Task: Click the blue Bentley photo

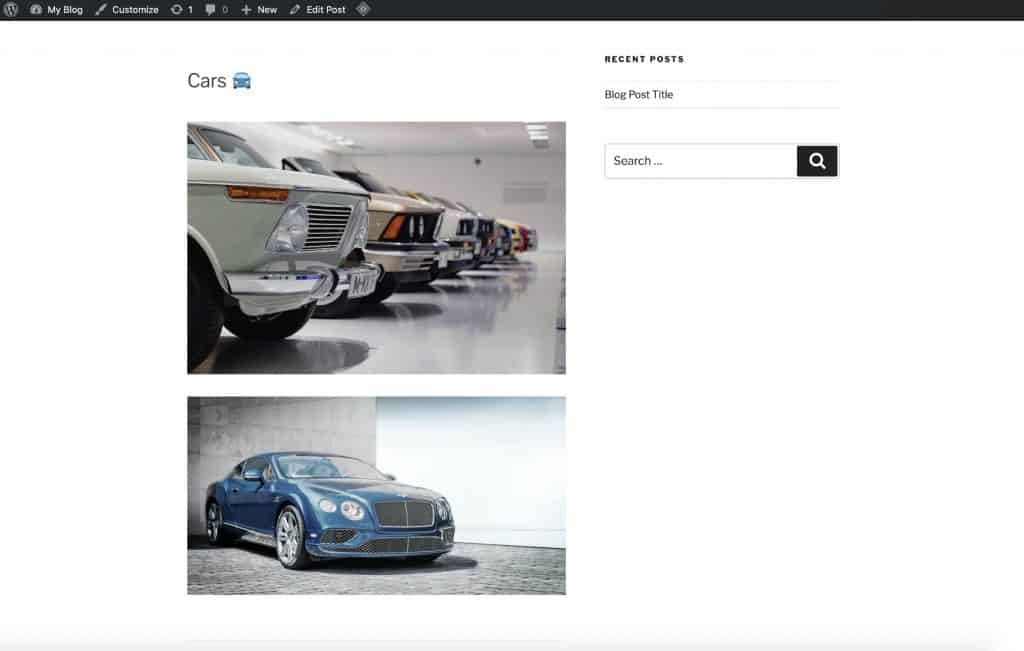Action: [376, 494]
